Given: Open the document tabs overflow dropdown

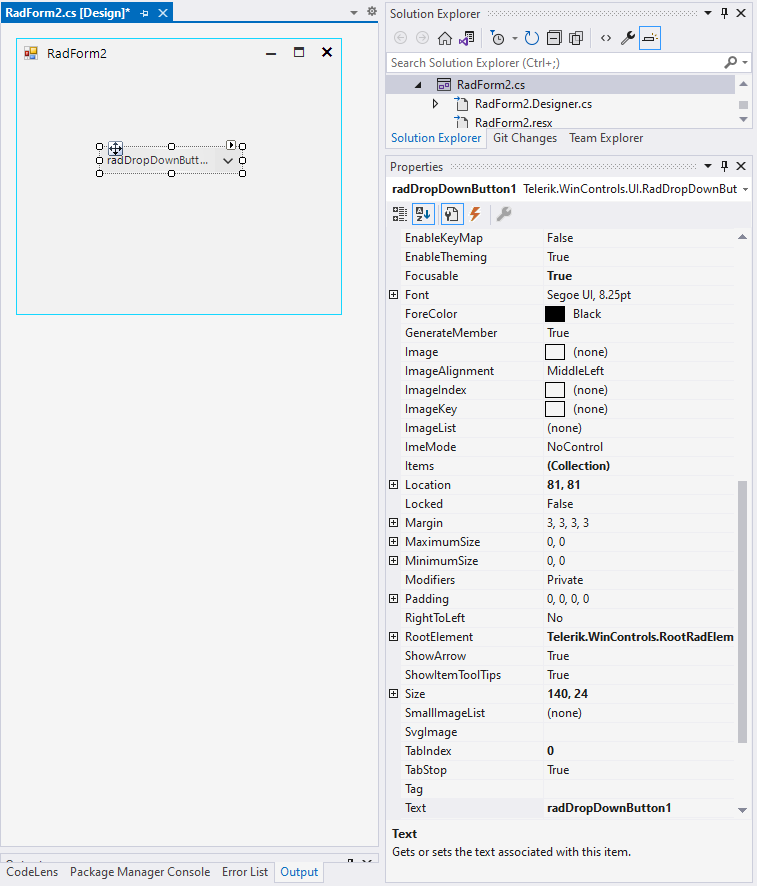Looking at the screenshot, I should click(x=354, y=12).
